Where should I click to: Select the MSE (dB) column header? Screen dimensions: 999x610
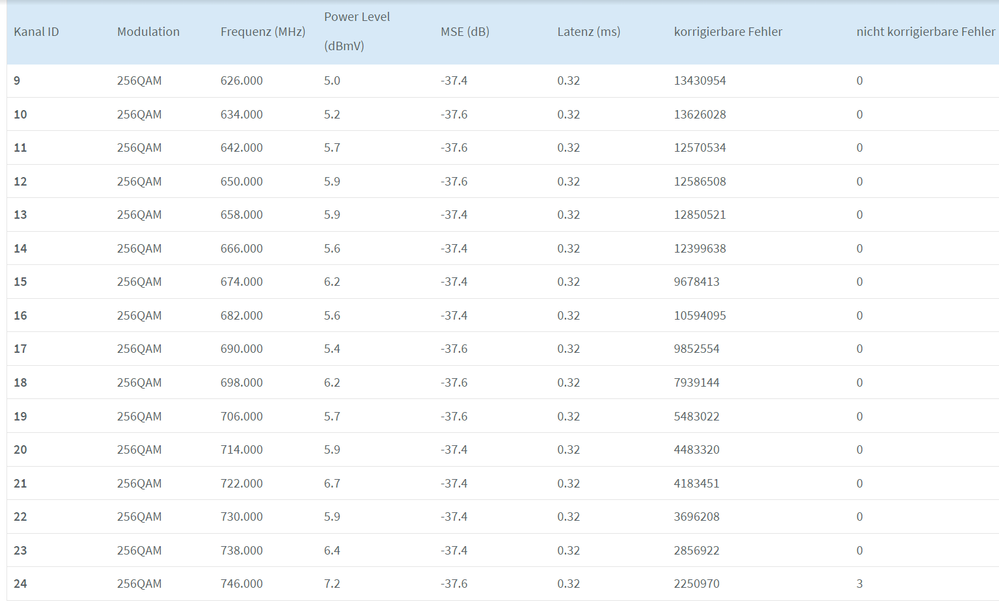coord(465,32)
